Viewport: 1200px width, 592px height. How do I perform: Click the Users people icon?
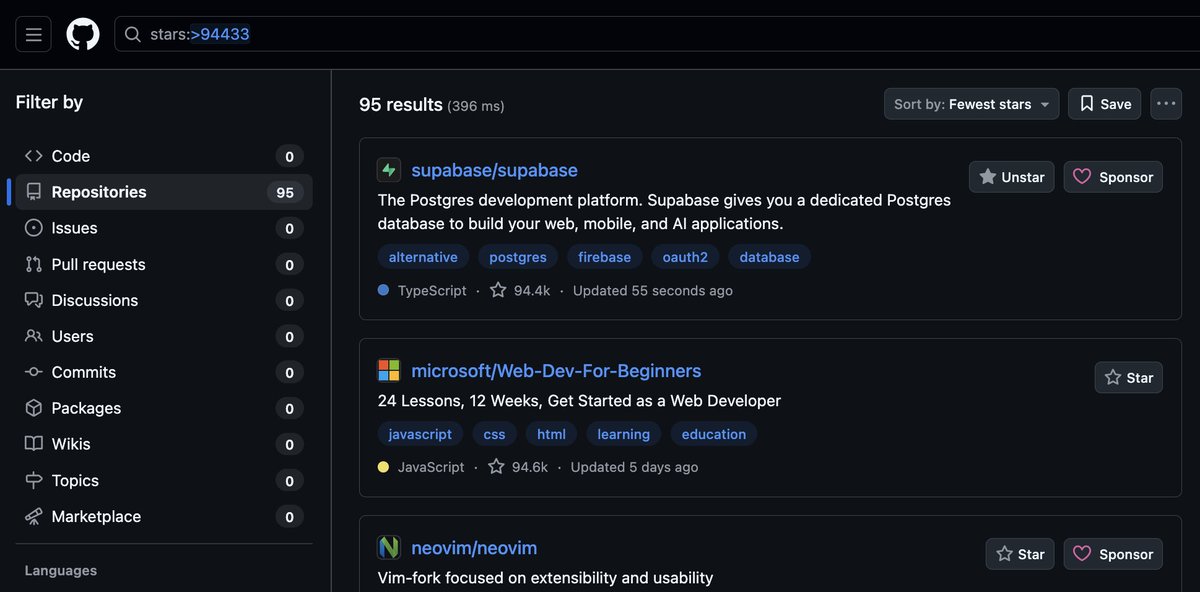click(x=34, y=336)
